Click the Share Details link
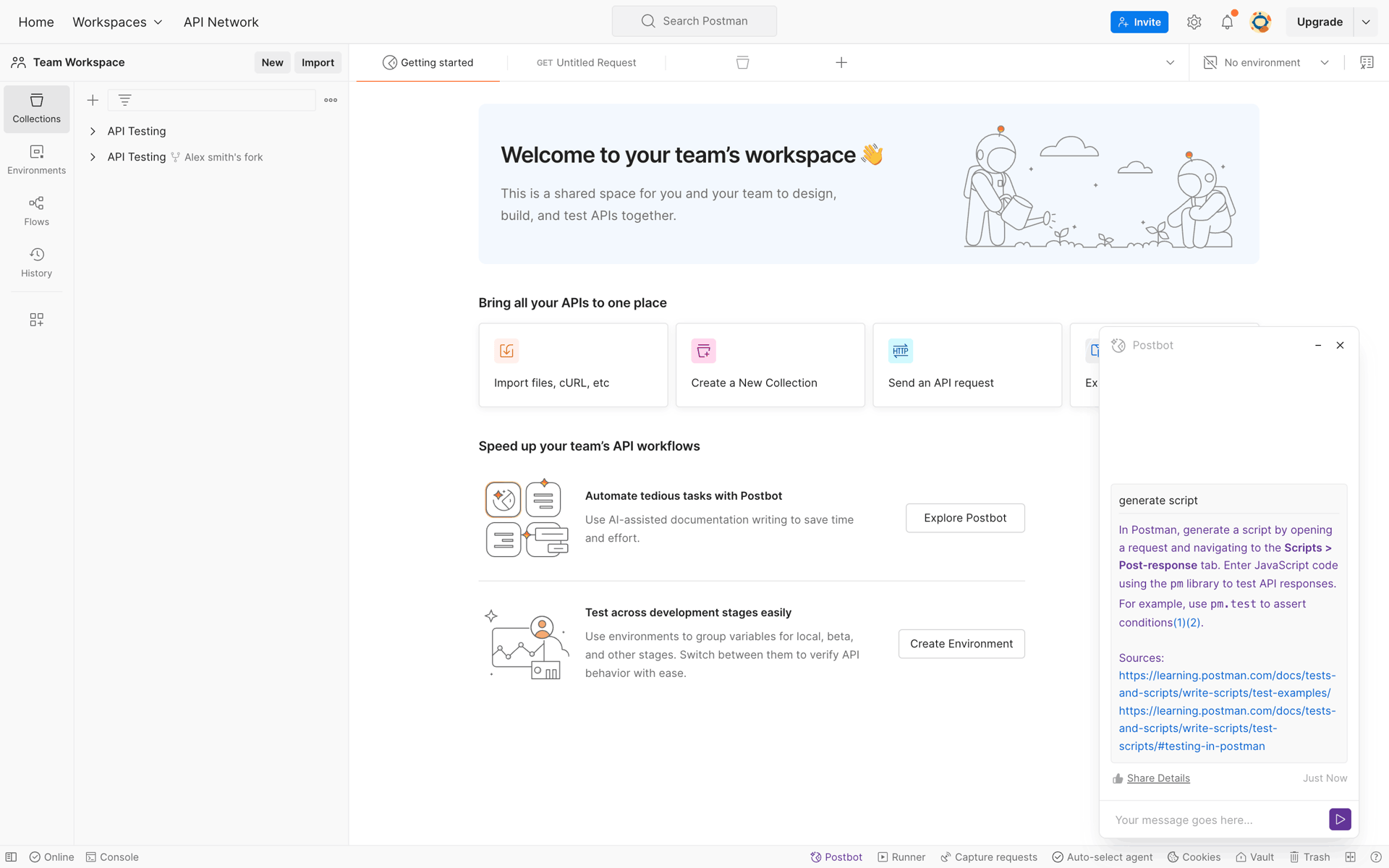Viewport: 1389px width, 868px height. tap(1158, 778)
